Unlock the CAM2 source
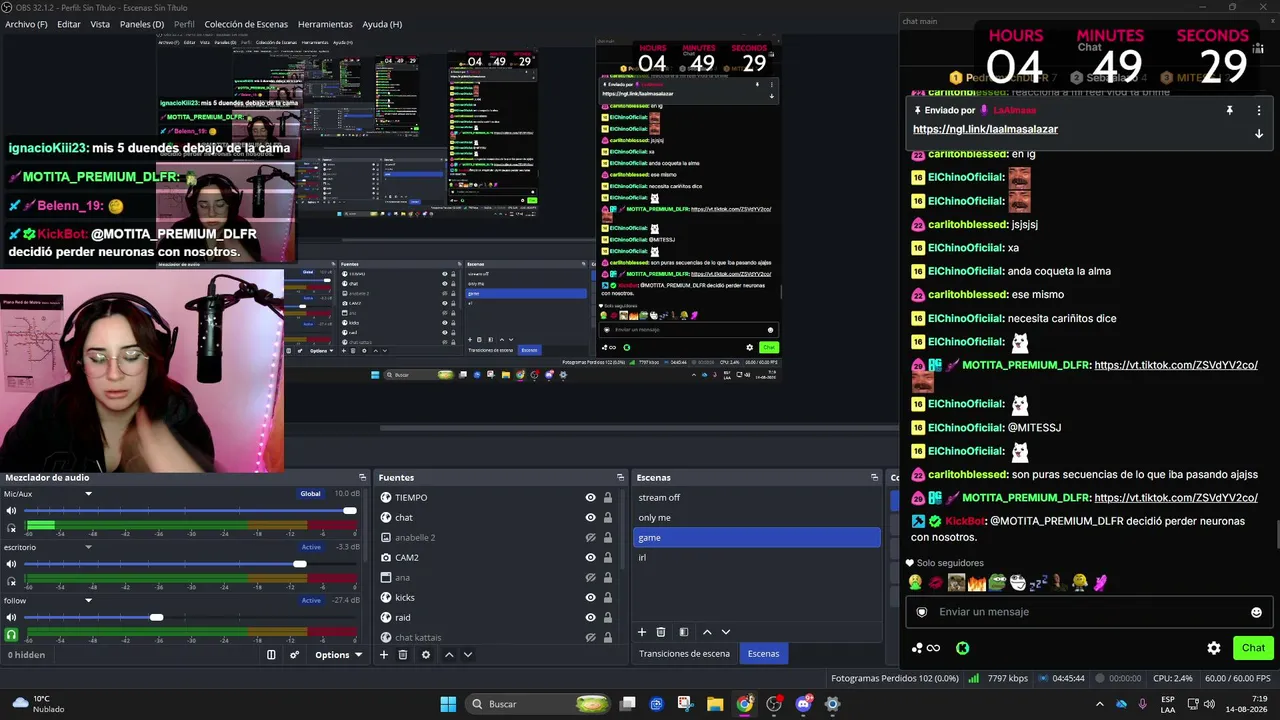The image size is (1280, 720). pos(607,558)
